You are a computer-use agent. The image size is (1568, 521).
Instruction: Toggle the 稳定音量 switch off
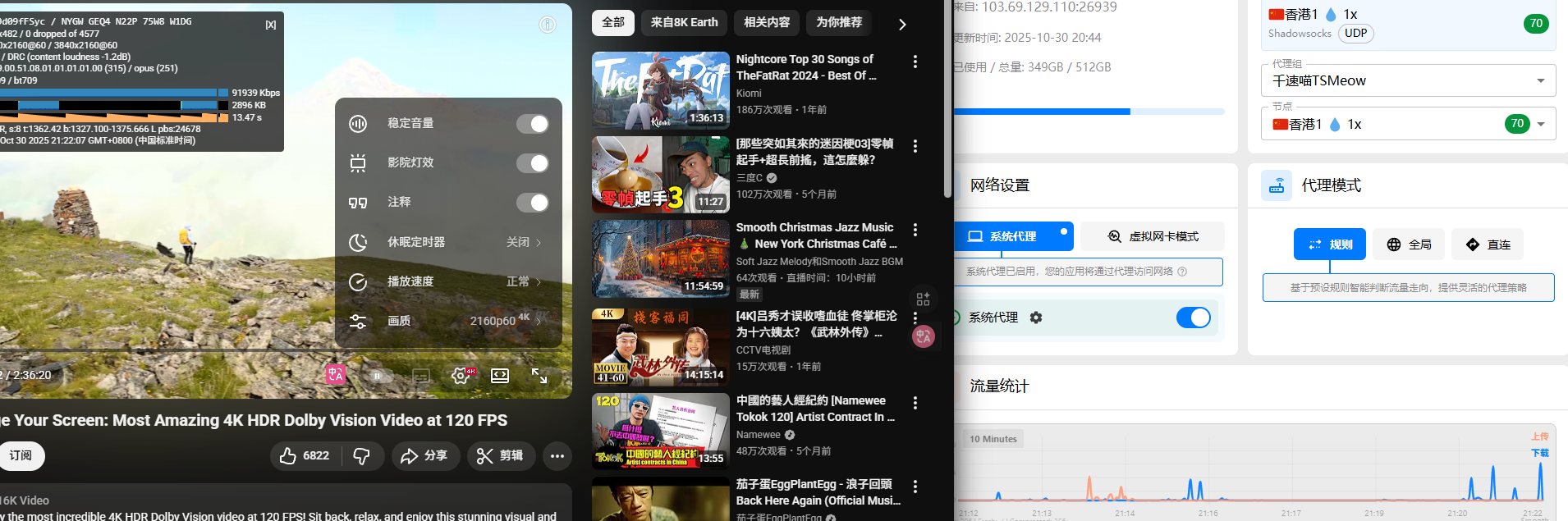pos(532,124)
